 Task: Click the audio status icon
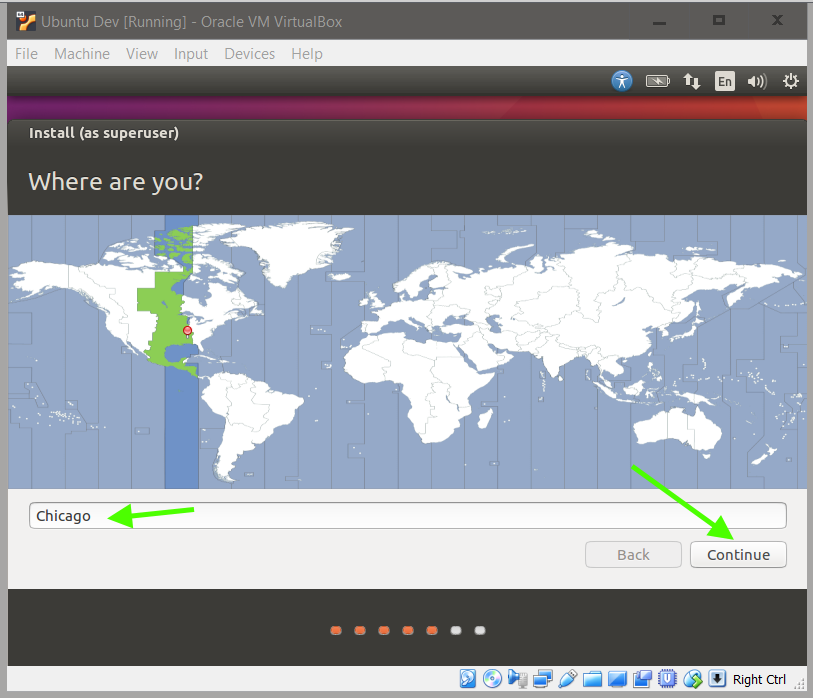pos(517,679)
